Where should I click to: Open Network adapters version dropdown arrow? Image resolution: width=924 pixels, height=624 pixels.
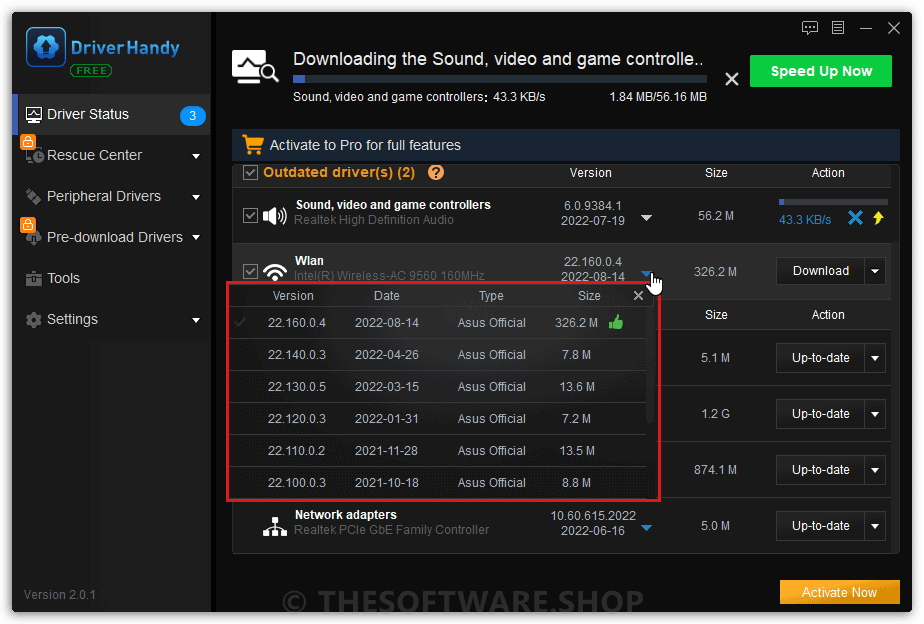[646, 528]
